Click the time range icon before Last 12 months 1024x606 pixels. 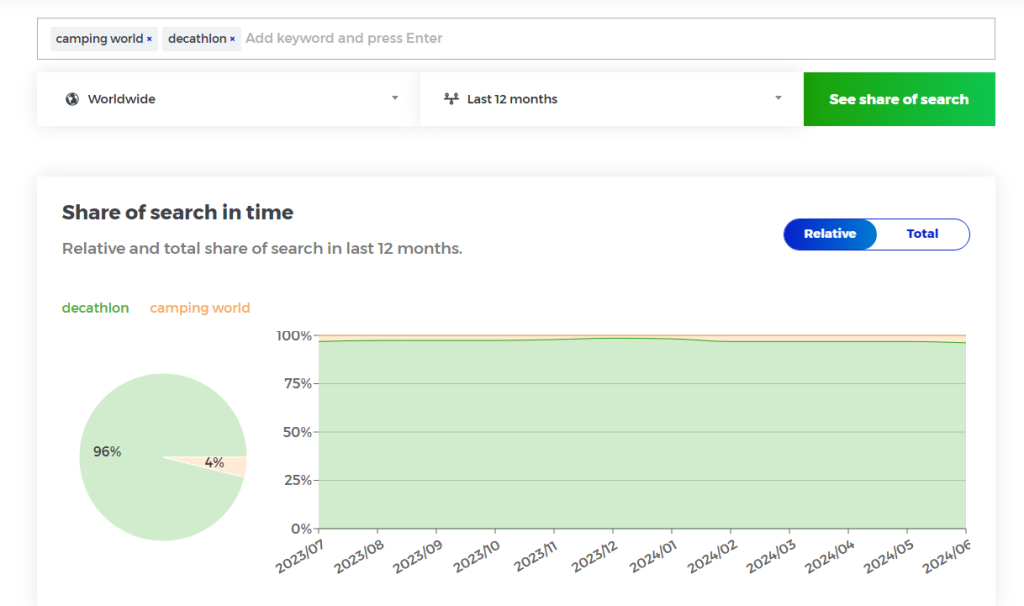point(451,99)
